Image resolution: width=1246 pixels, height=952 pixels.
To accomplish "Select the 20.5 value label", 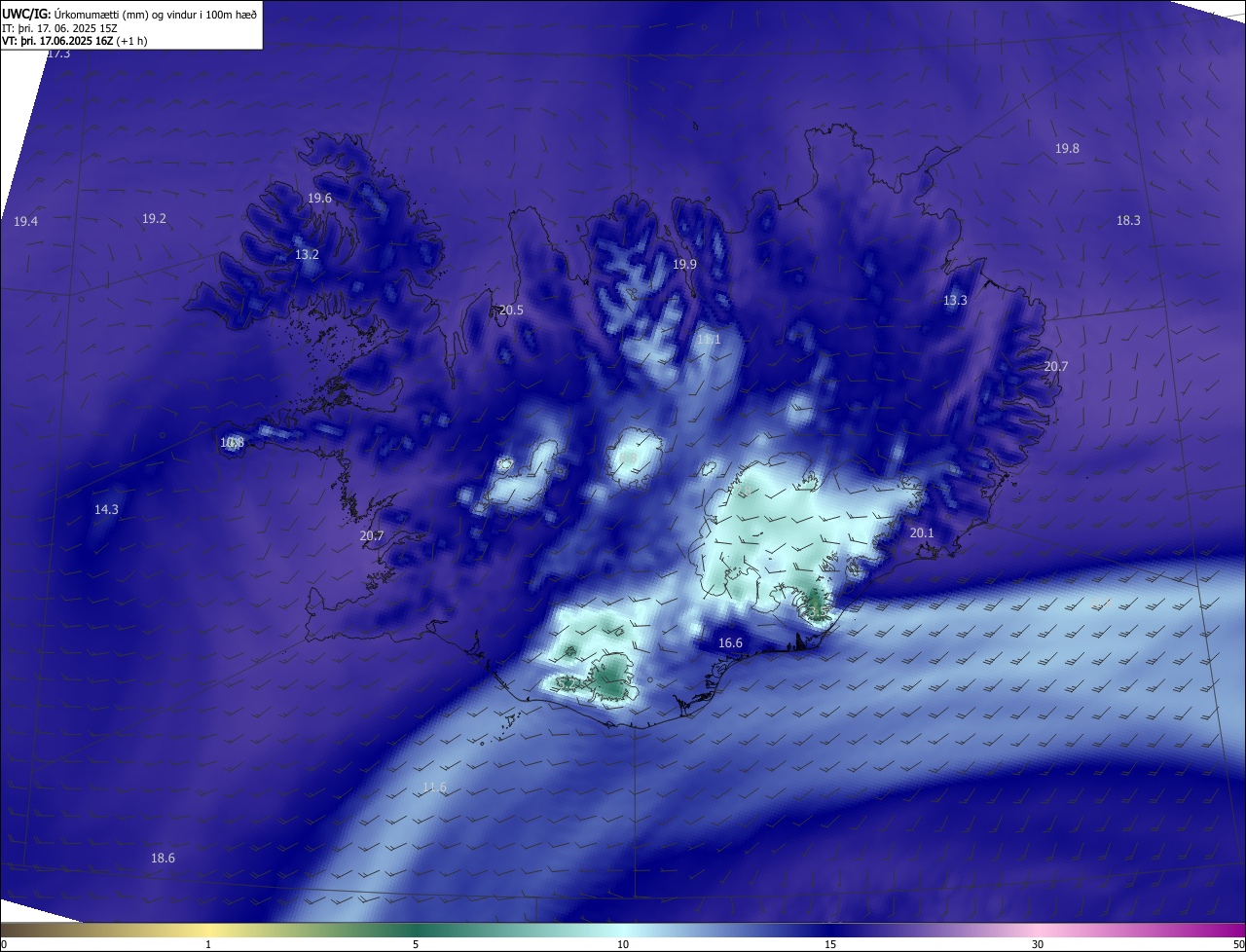I will 511,311.
